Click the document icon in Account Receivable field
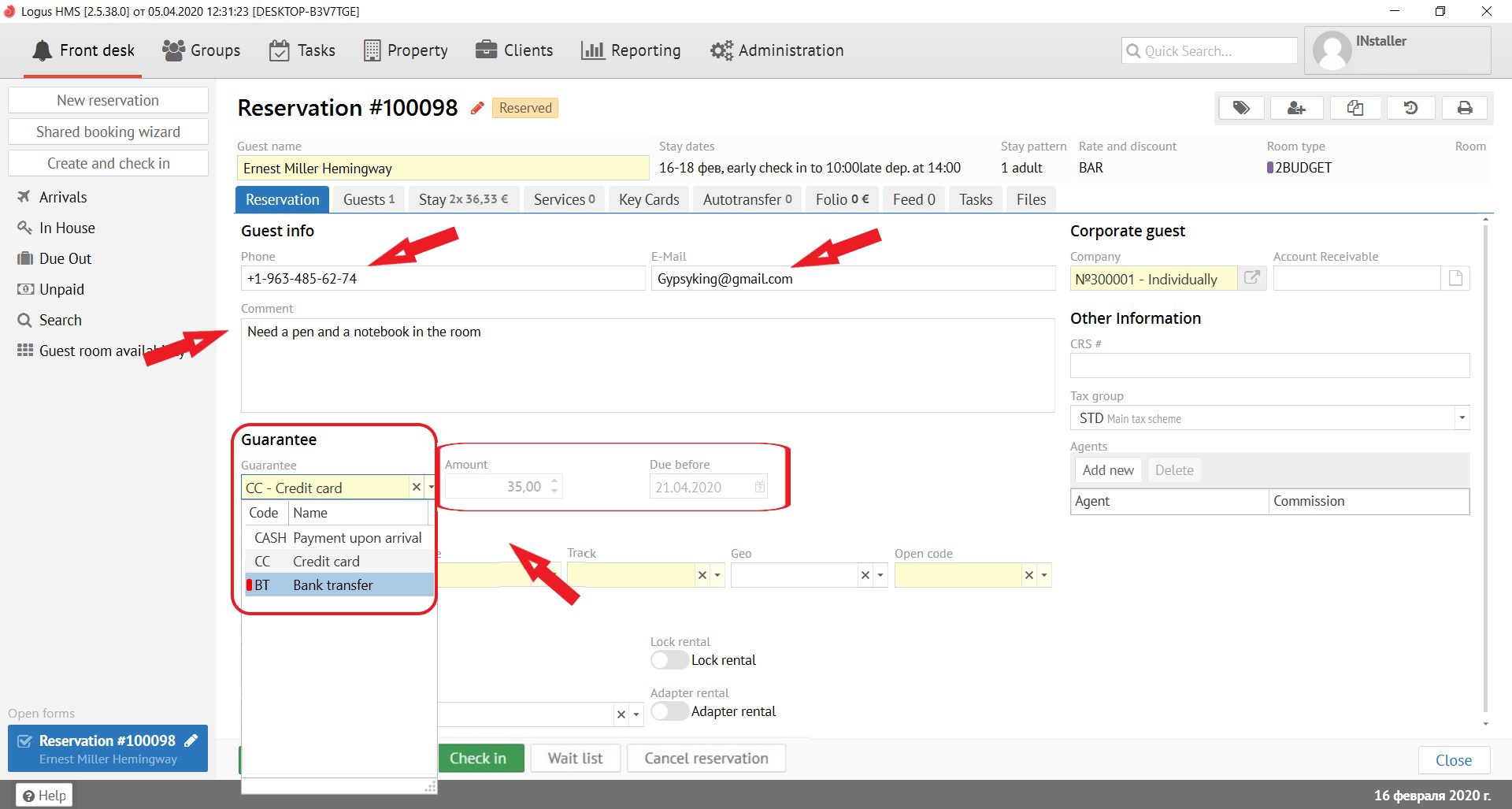The width and height of the screenshot is (1512, 809). coord(1455,278)
